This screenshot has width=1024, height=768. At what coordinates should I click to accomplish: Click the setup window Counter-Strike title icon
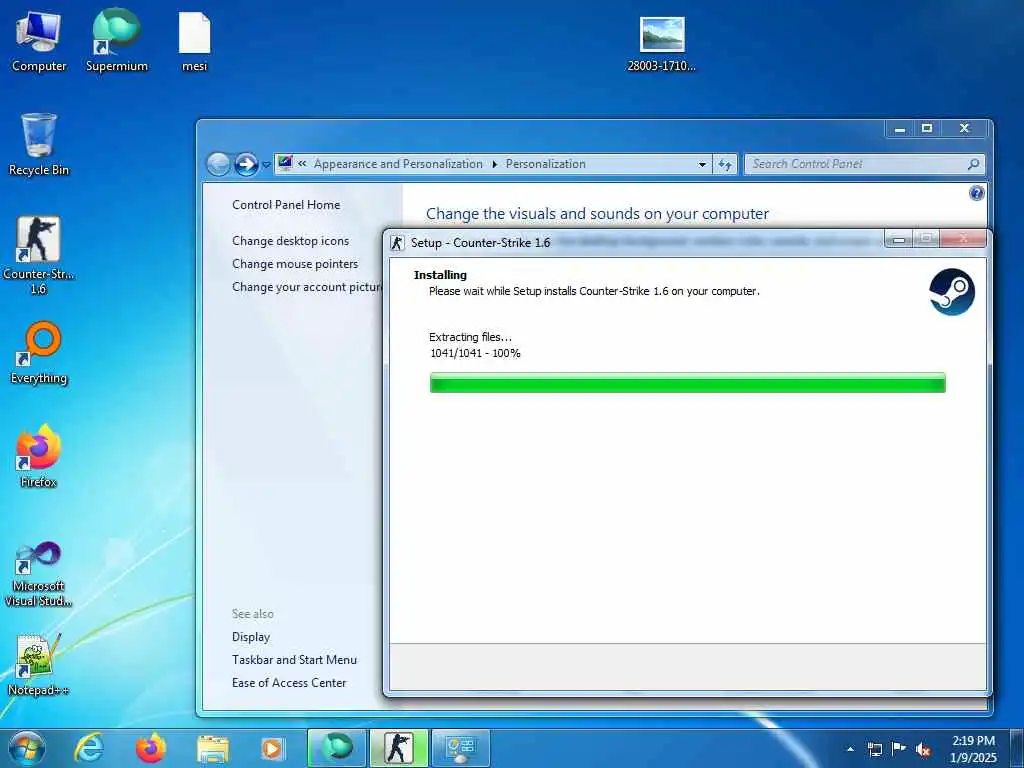pos(397,242)
